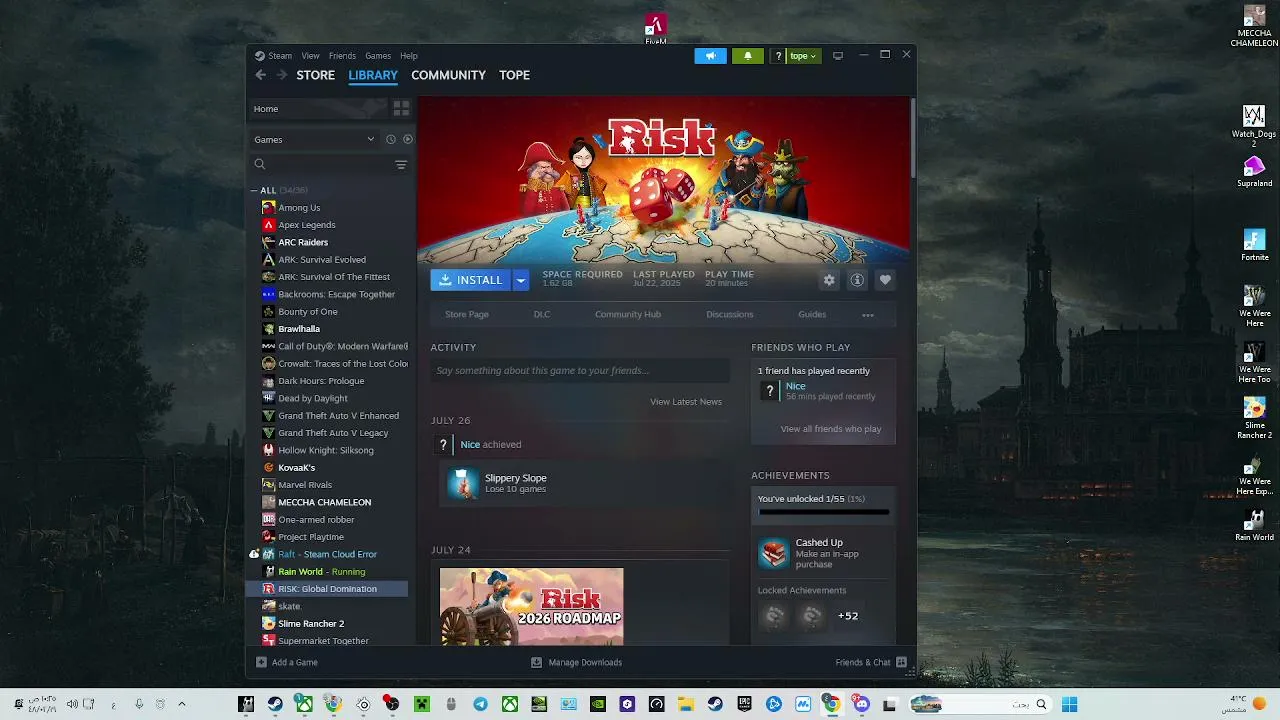Open Fortnite shortcut on the desktop
1280x720 pixels.
(1254, 246)
